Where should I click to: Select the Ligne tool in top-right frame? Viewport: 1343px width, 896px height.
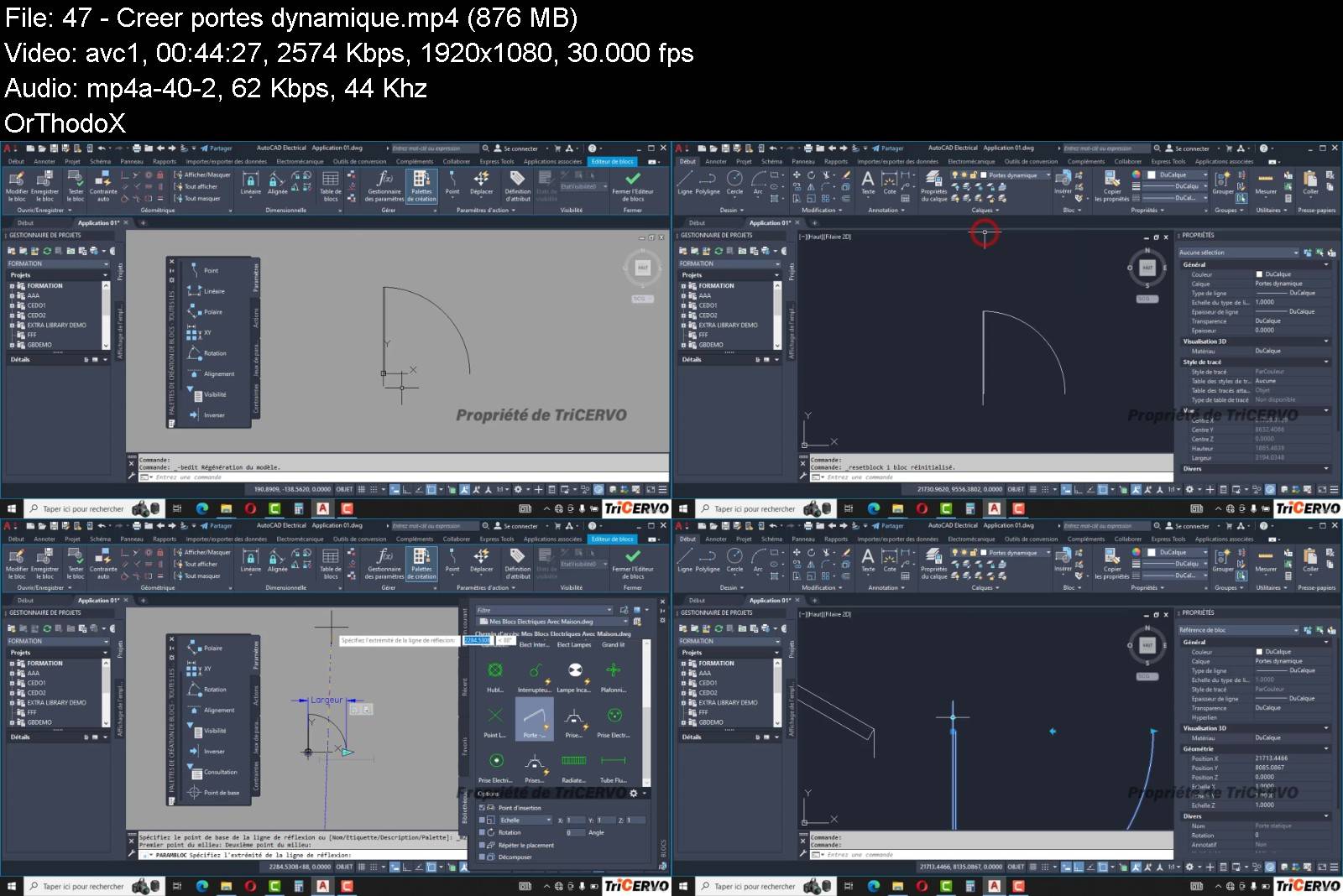(685, 182)
